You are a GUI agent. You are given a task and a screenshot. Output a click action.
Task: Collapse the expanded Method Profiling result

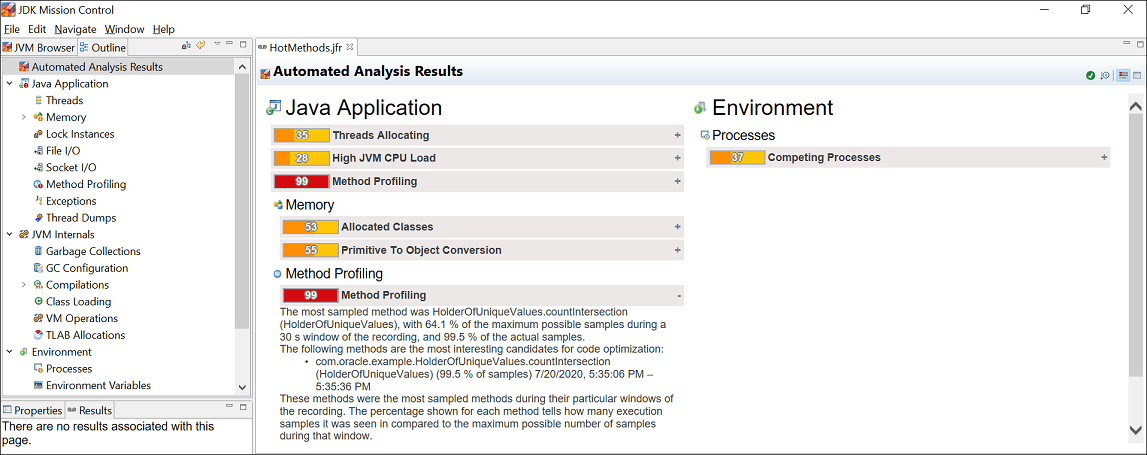pyautogui.click(x=680, y=296)
